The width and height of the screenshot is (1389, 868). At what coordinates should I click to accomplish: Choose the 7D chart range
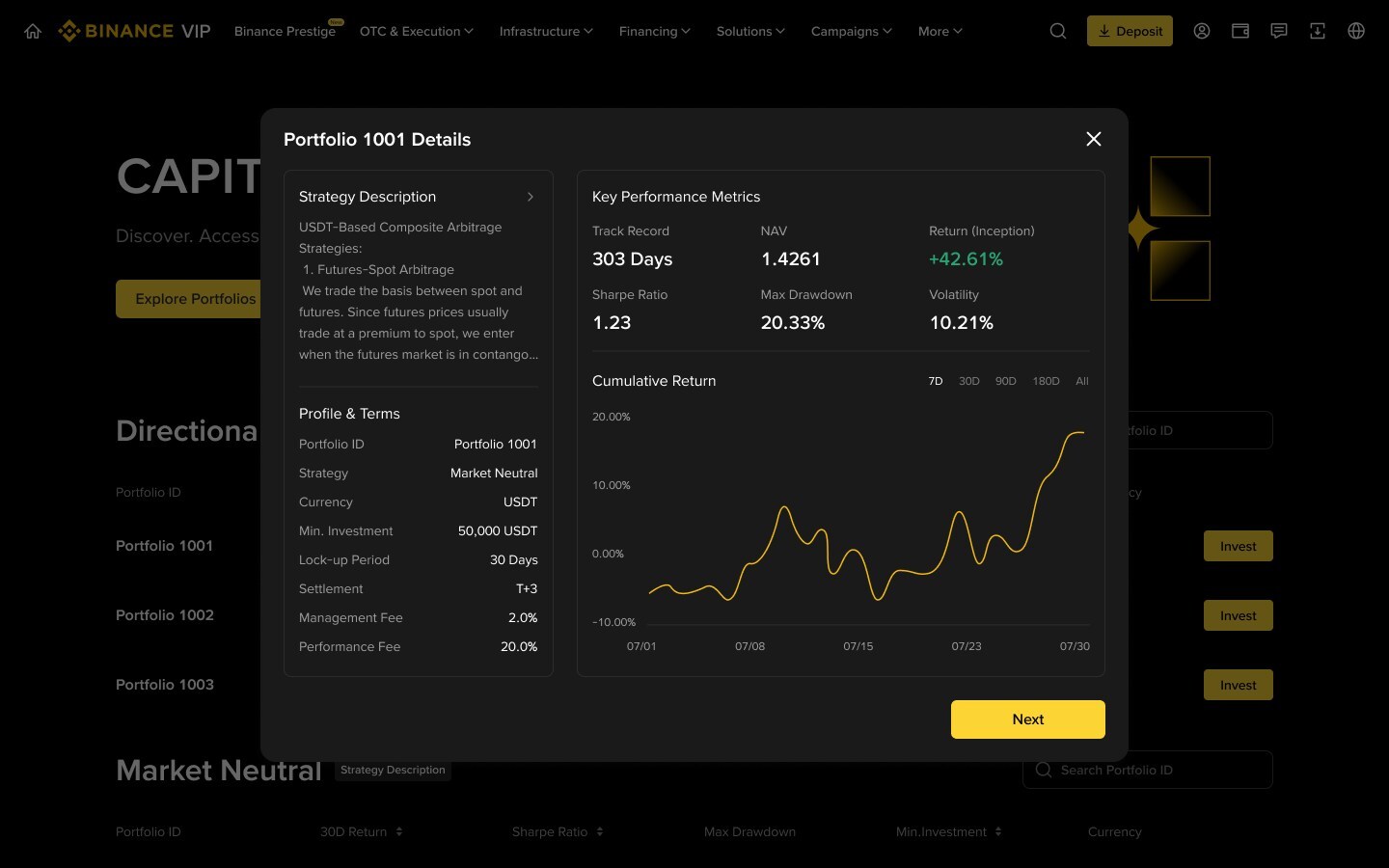pyautogui.click(x=935, y=381)
